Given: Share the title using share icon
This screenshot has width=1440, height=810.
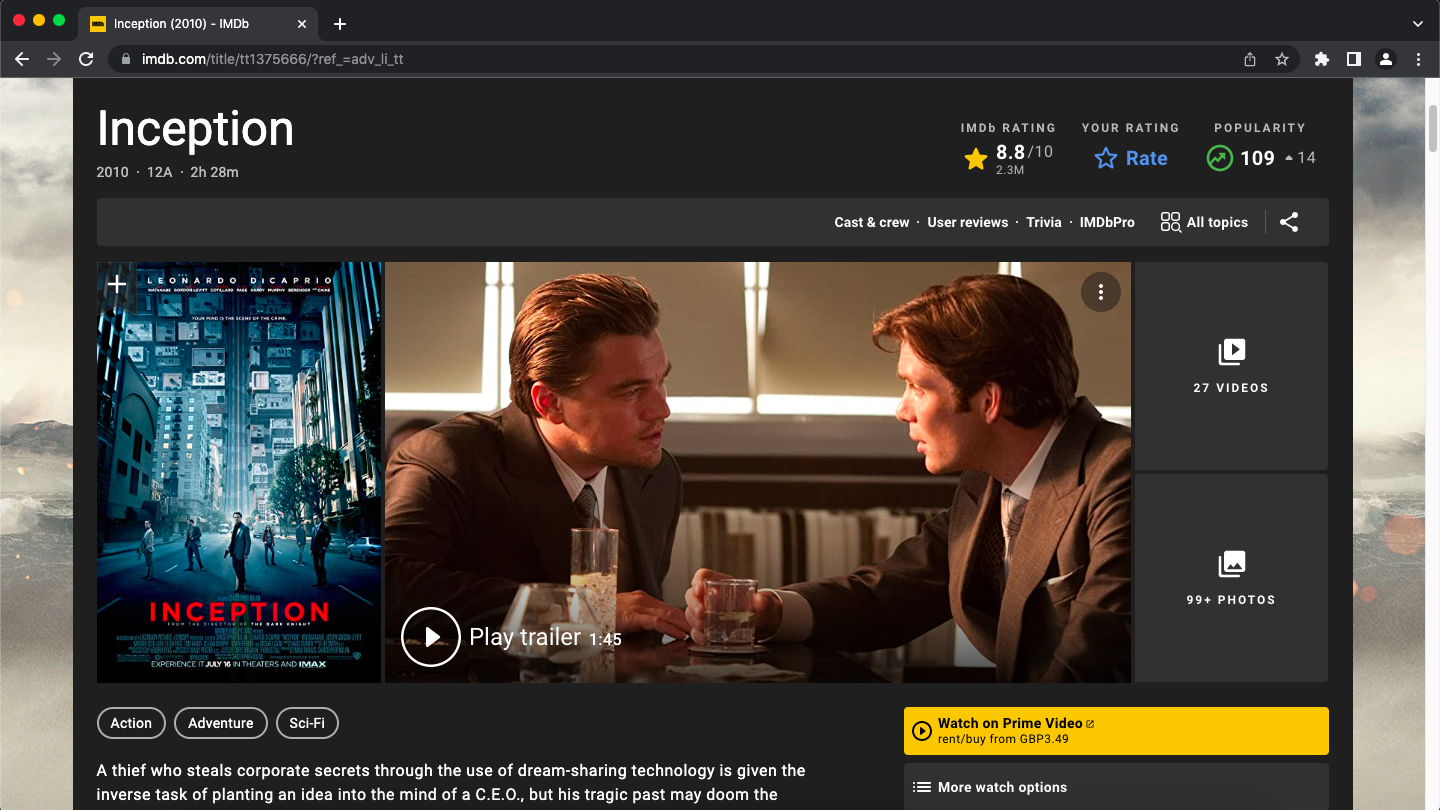Looking at the screenshot, I should [x=1289, y=222].
